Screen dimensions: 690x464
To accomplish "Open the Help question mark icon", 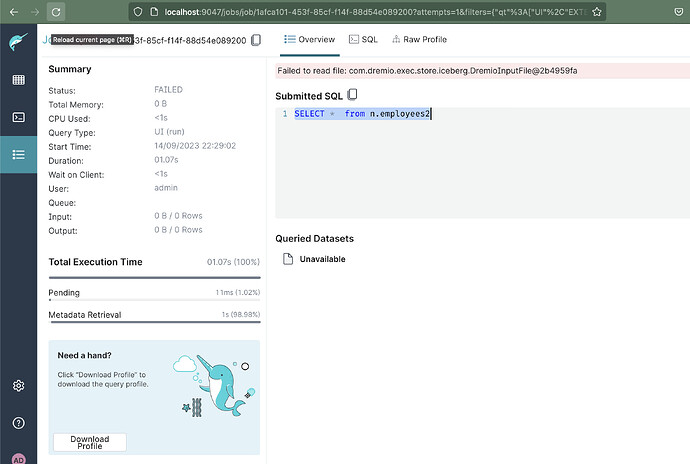I will (18, 423).
